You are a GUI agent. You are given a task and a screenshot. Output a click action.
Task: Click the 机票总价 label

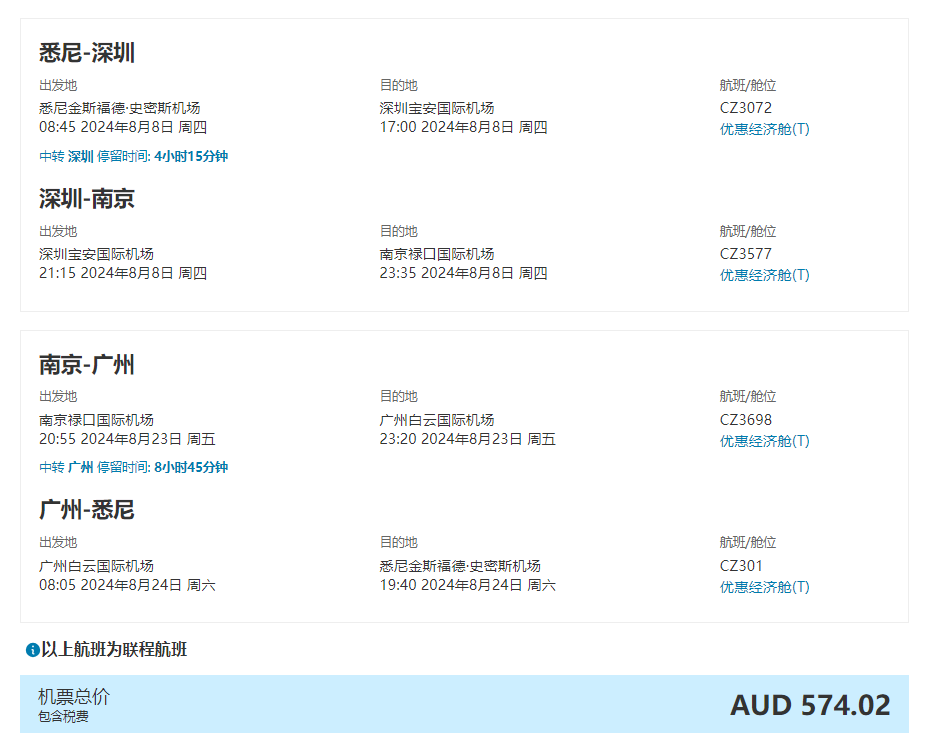(74, 696)
